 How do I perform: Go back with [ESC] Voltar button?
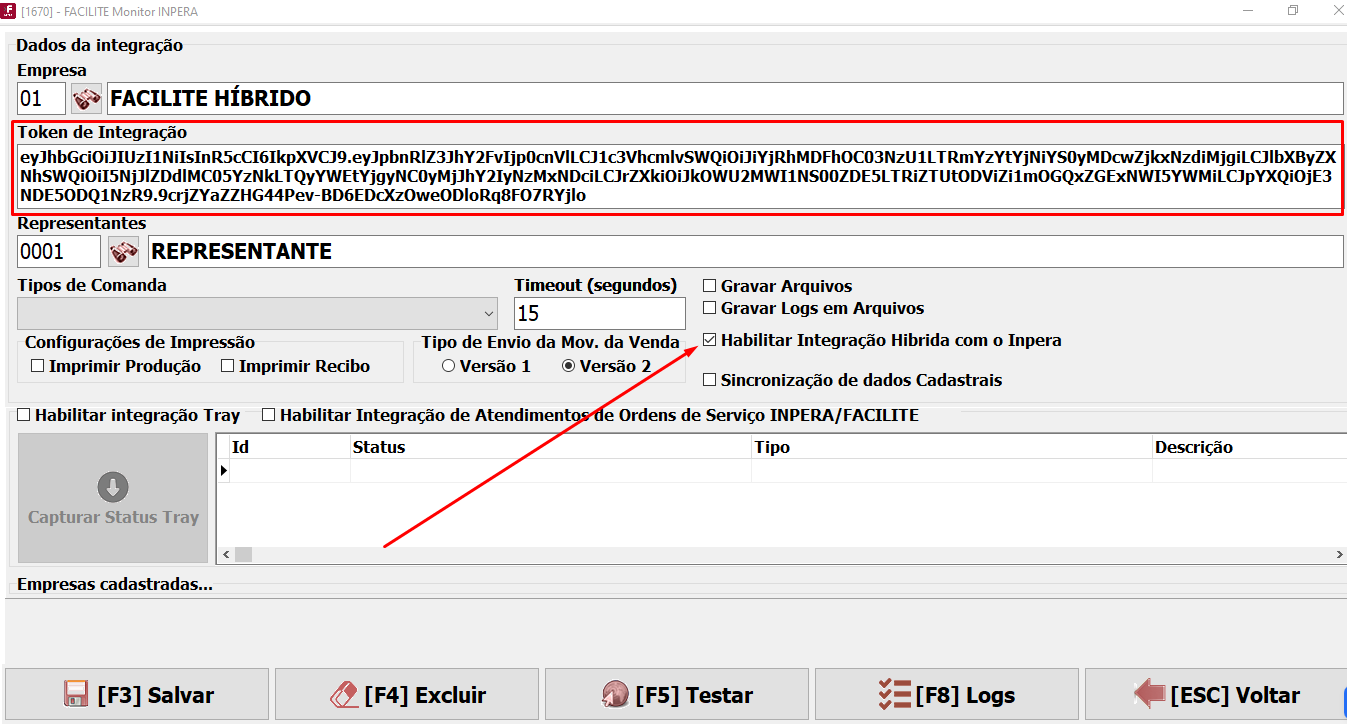click(1216, 695)
